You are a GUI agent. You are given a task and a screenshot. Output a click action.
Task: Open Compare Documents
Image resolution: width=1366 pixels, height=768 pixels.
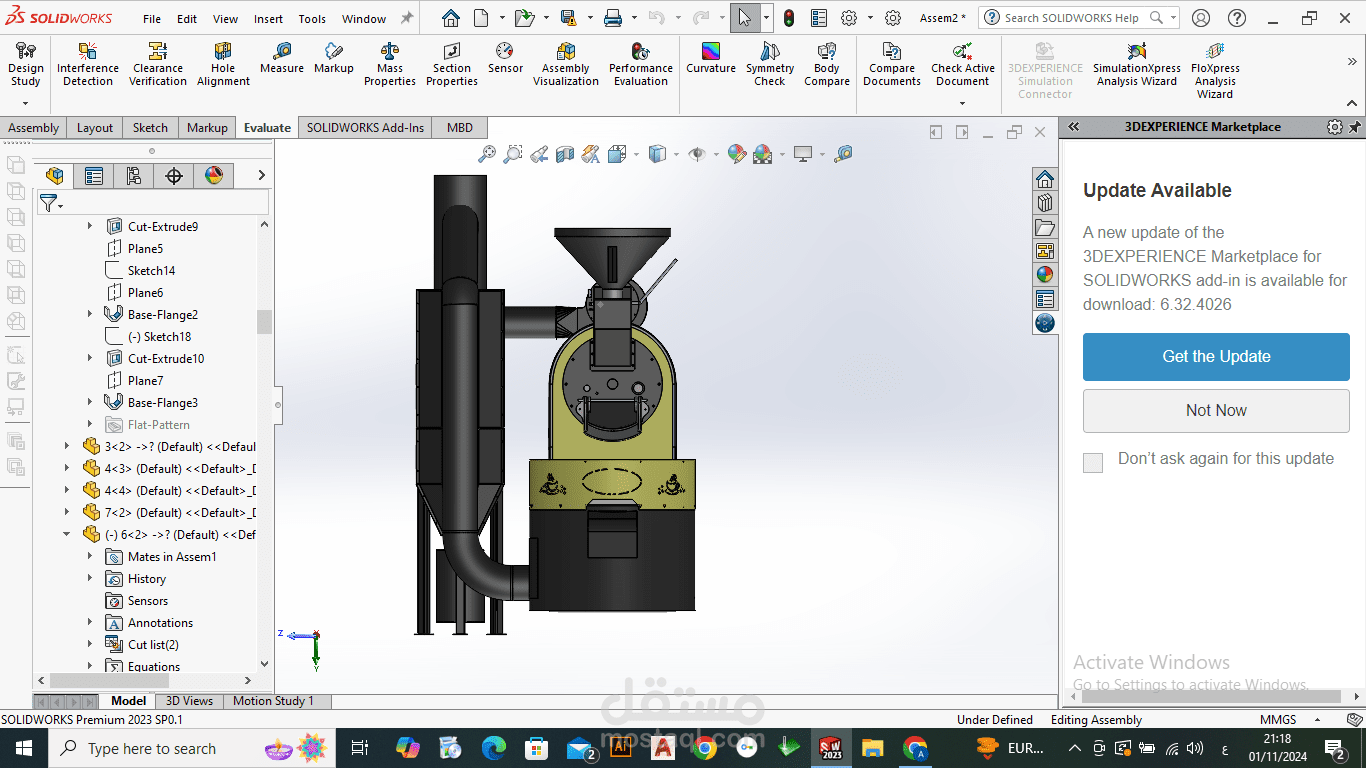point(892,66)
